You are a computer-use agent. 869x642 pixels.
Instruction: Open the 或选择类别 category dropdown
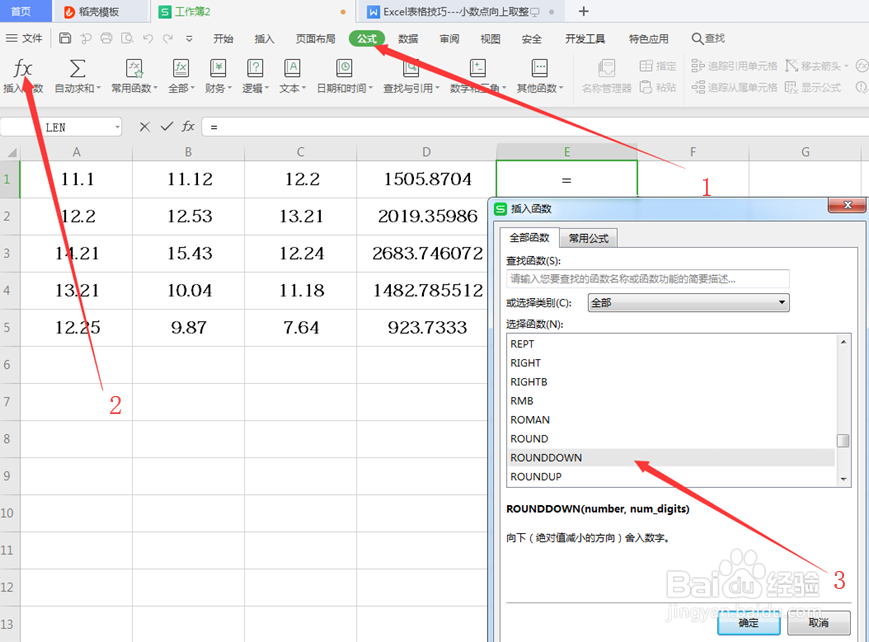click(688, 302)
